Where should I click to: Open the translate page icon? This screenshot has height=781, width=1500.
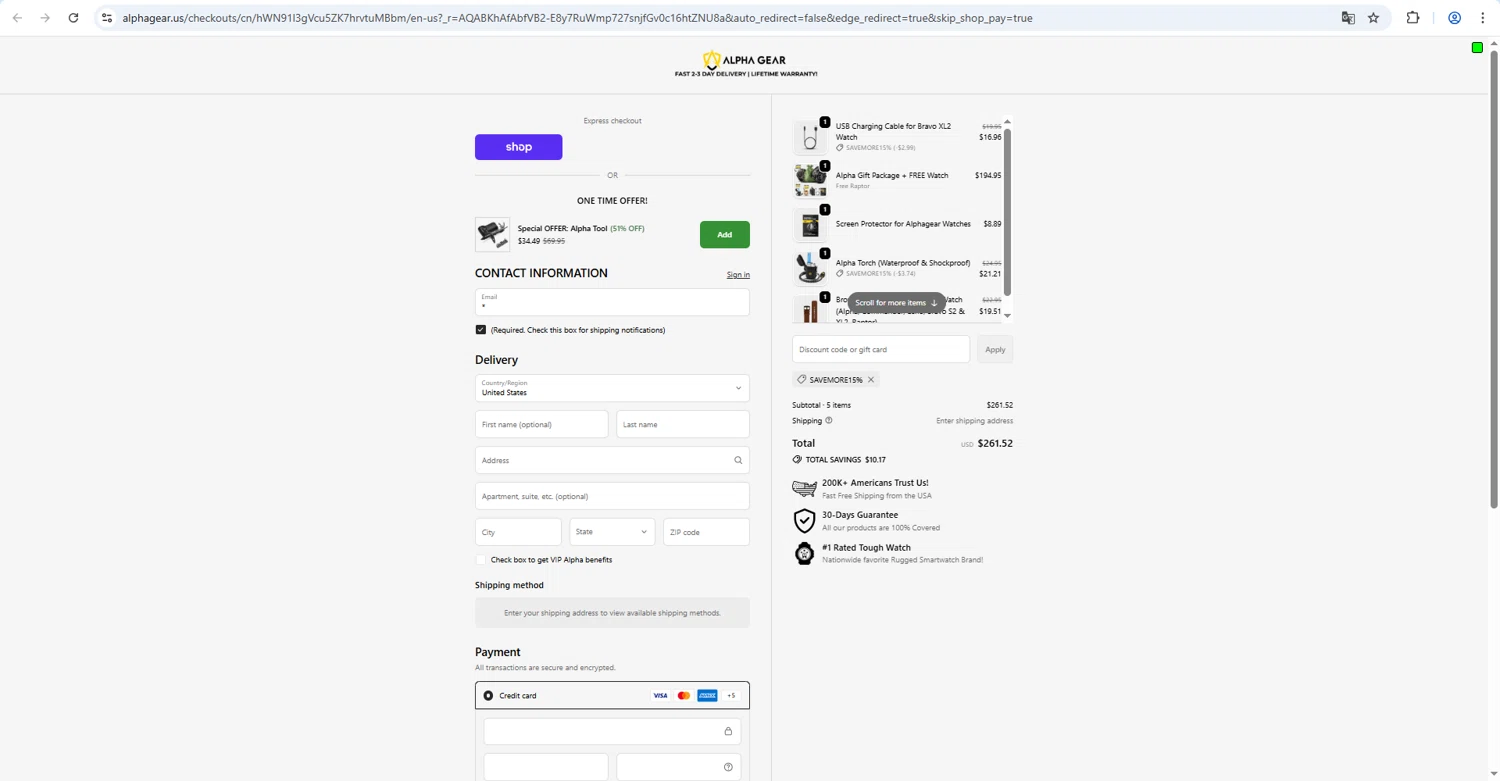(1348, 18)
